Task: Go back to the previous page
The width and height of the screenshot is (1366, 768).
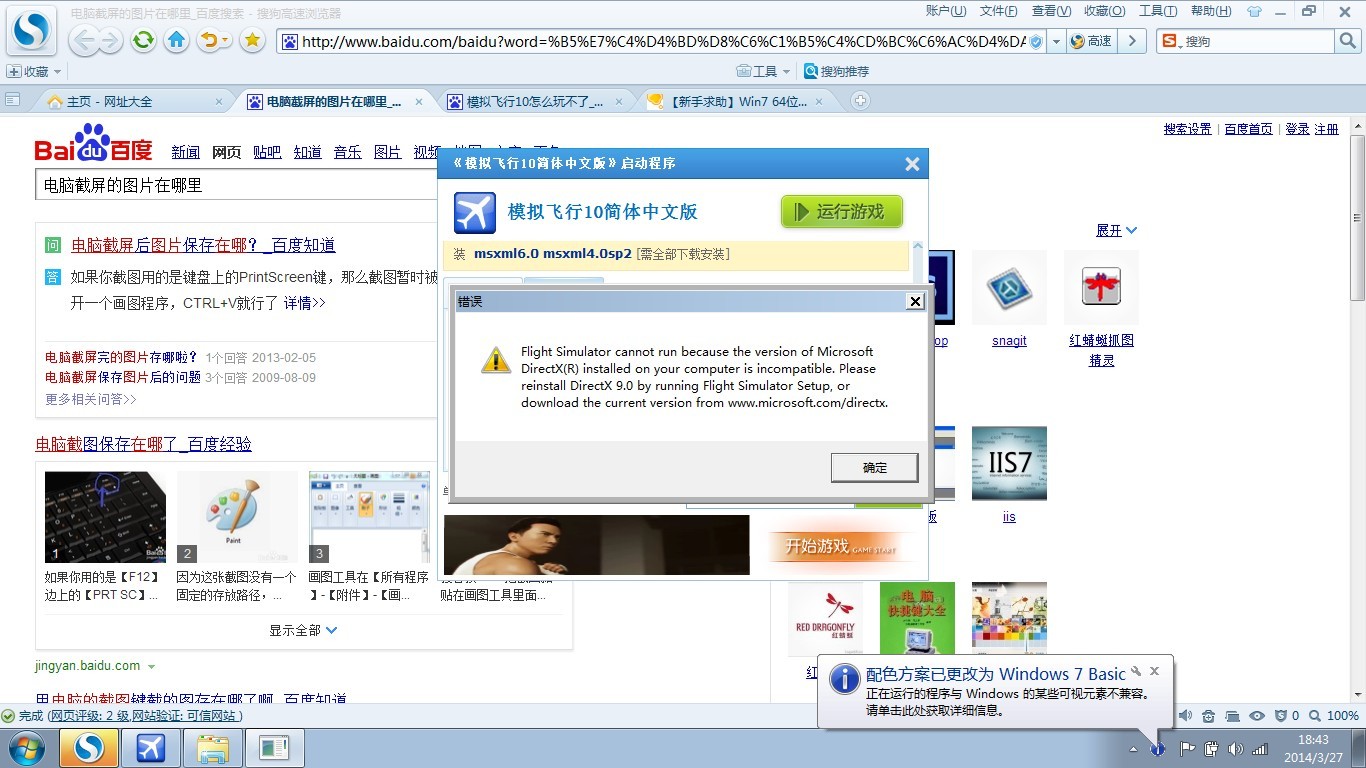Action: coord(83,41)
